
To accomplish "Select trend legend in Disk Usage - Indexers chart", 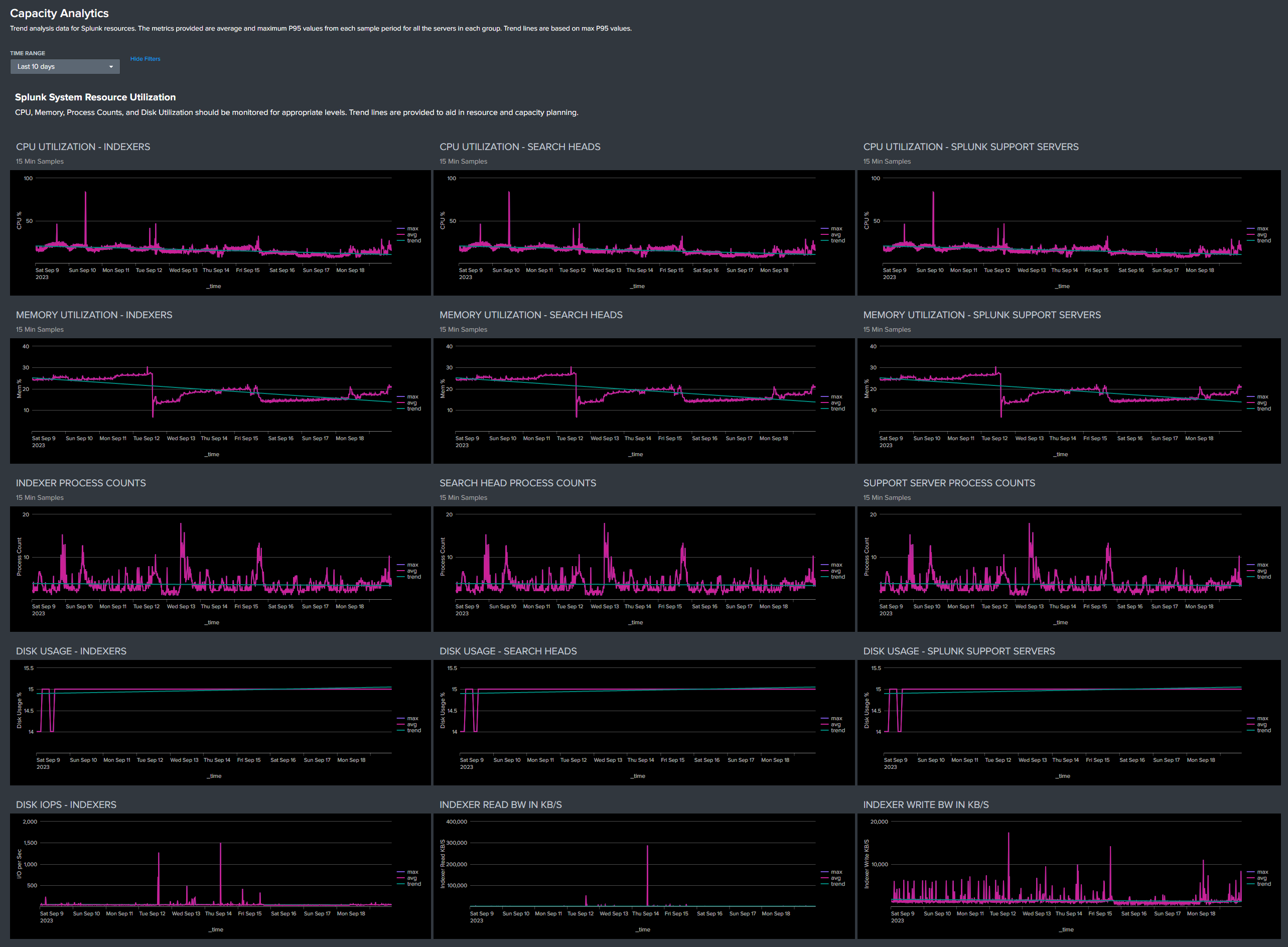I will [409, 730].
